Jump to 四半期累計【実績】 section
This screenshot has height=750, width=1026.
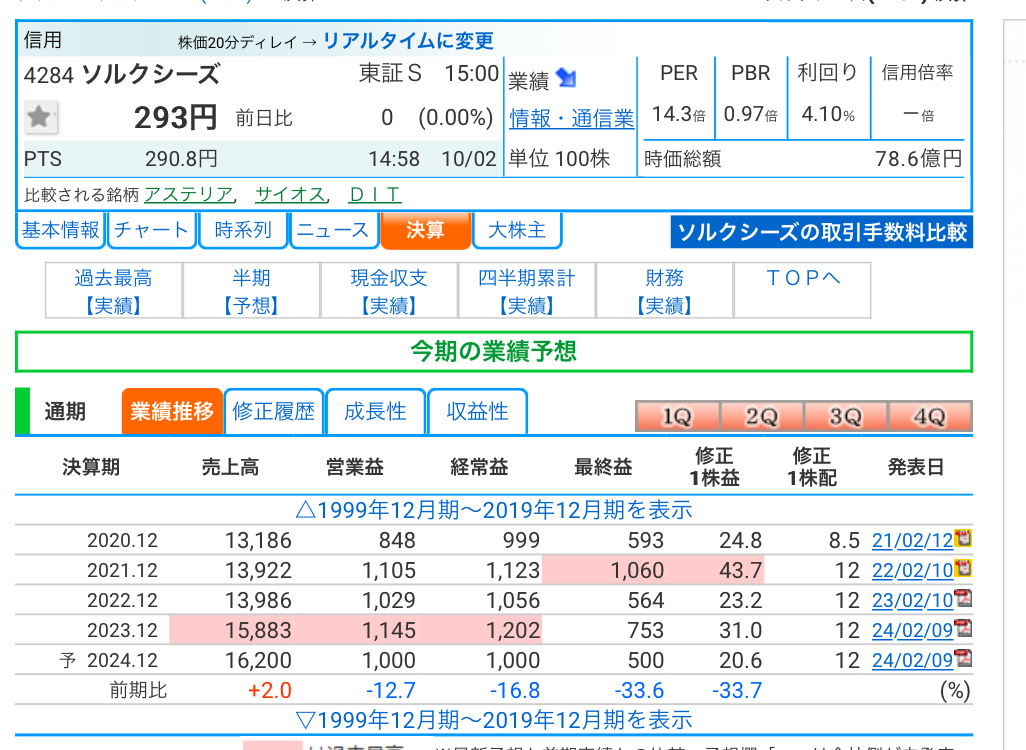pyautogui.click(x=527, y=291)
